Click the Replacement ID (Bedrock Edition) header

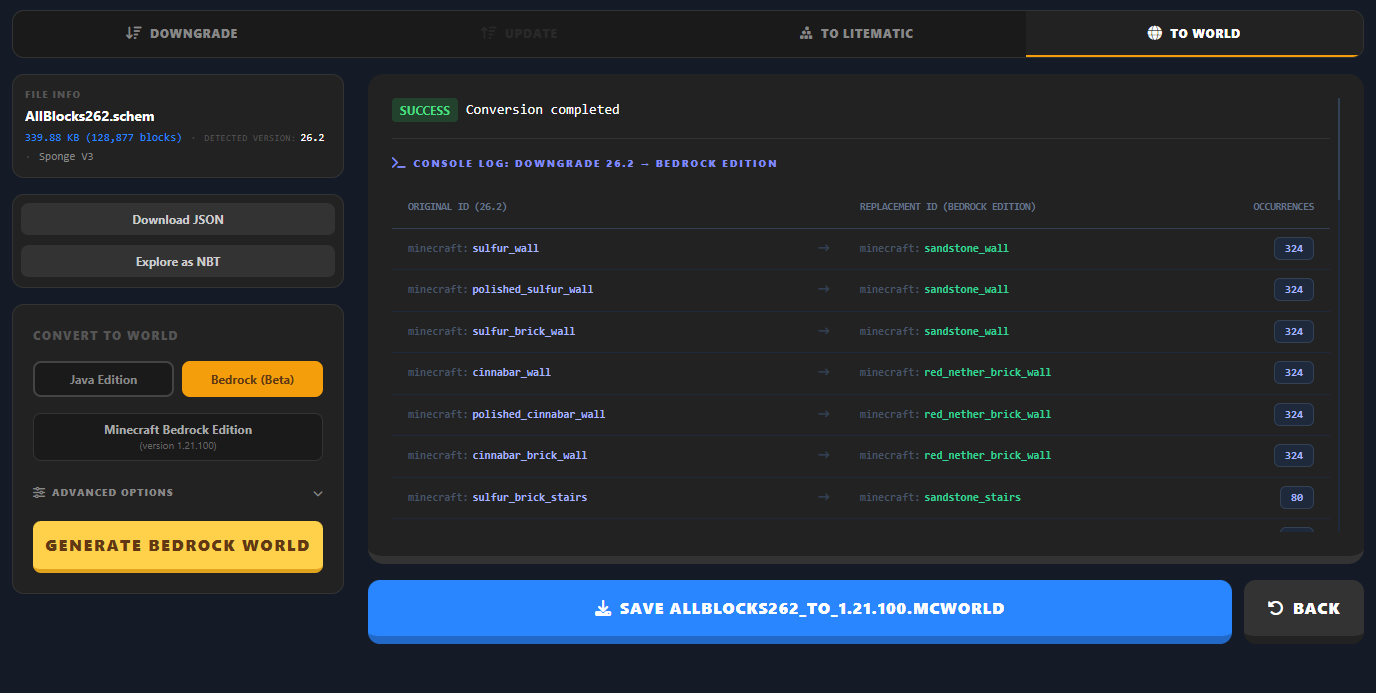pyautogui.click(x=948, y=207)
